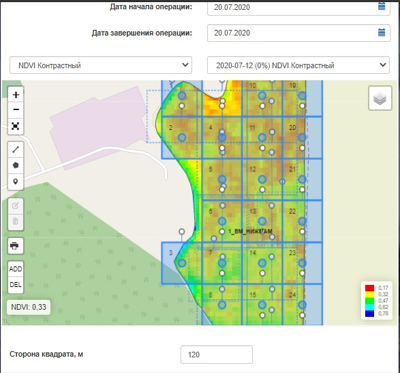Click the square side input field with 120
This screenshot has height=373, width=400.
click(x=216, y=355)
